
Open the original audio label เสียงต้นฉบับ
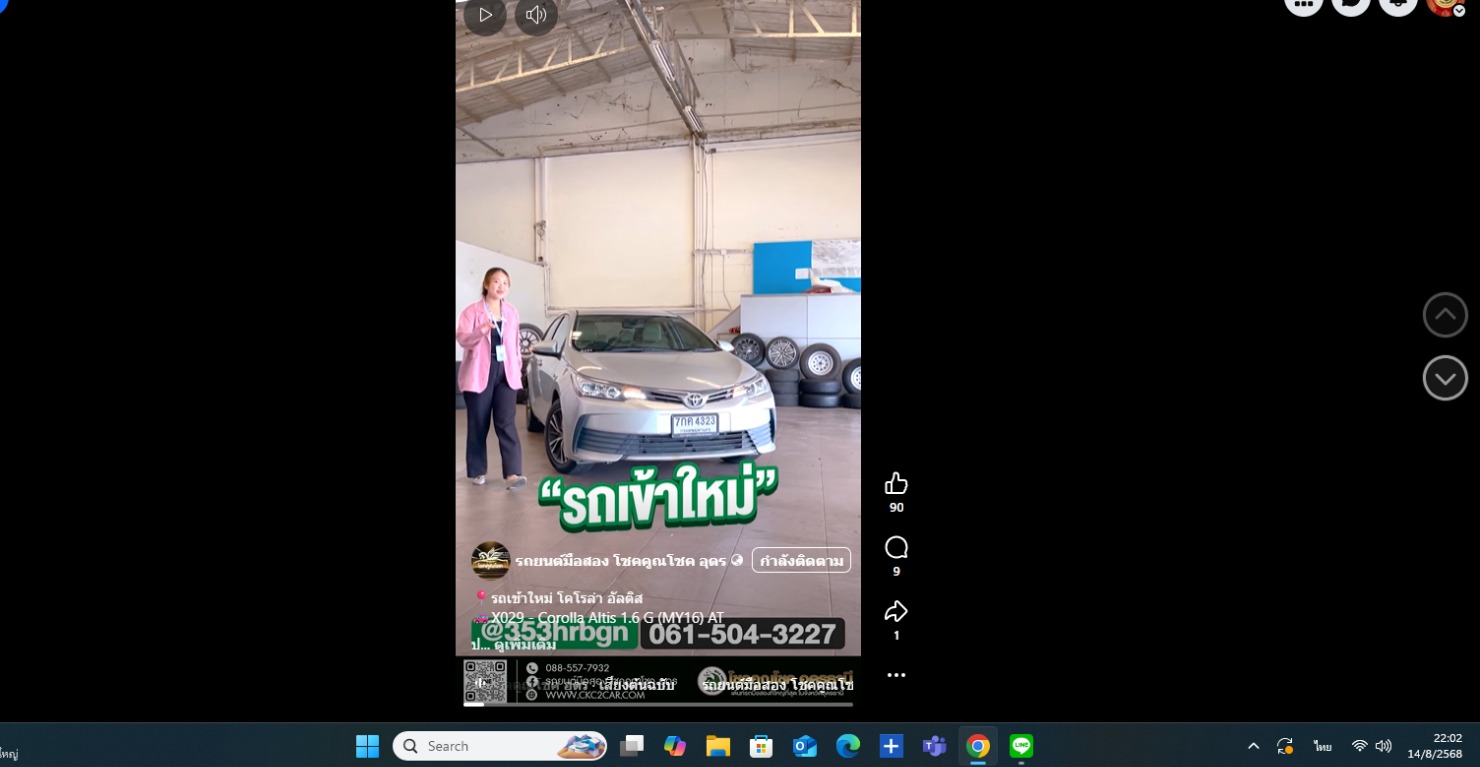tap(638, 685)
